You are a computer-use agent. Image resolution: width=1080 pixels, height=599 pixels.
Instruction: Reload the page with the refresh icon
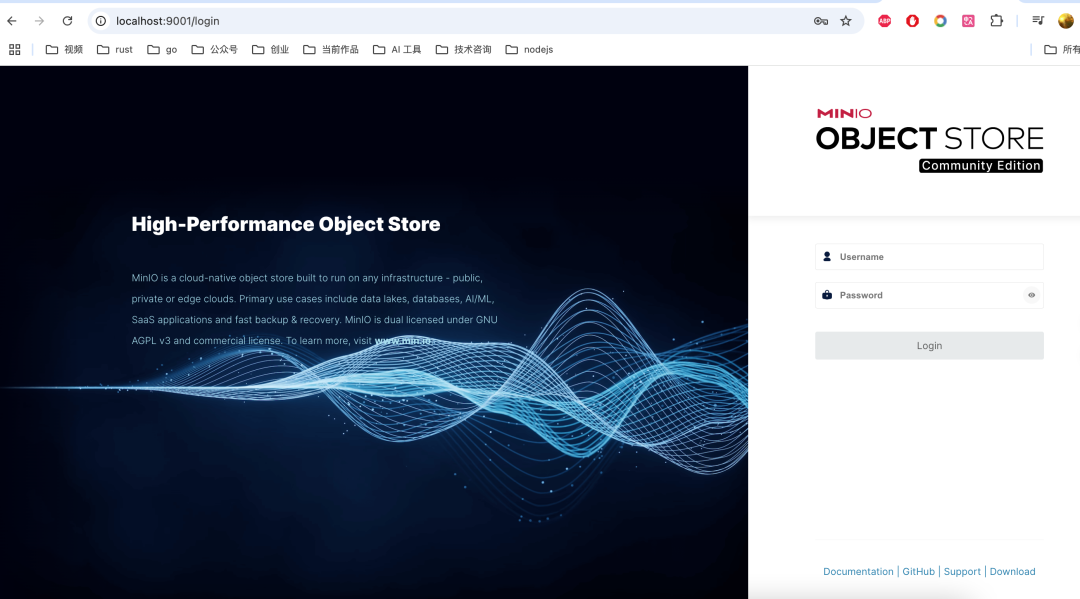67,21
